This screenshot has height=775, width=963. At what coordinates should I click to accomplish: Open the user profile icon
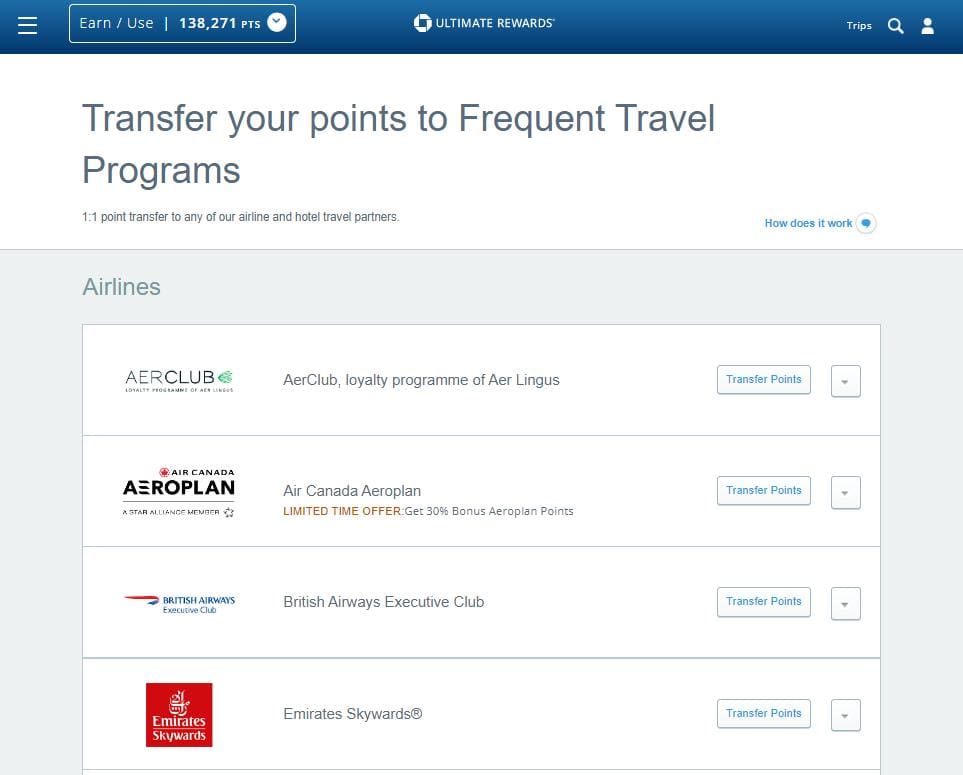point(928,26)
